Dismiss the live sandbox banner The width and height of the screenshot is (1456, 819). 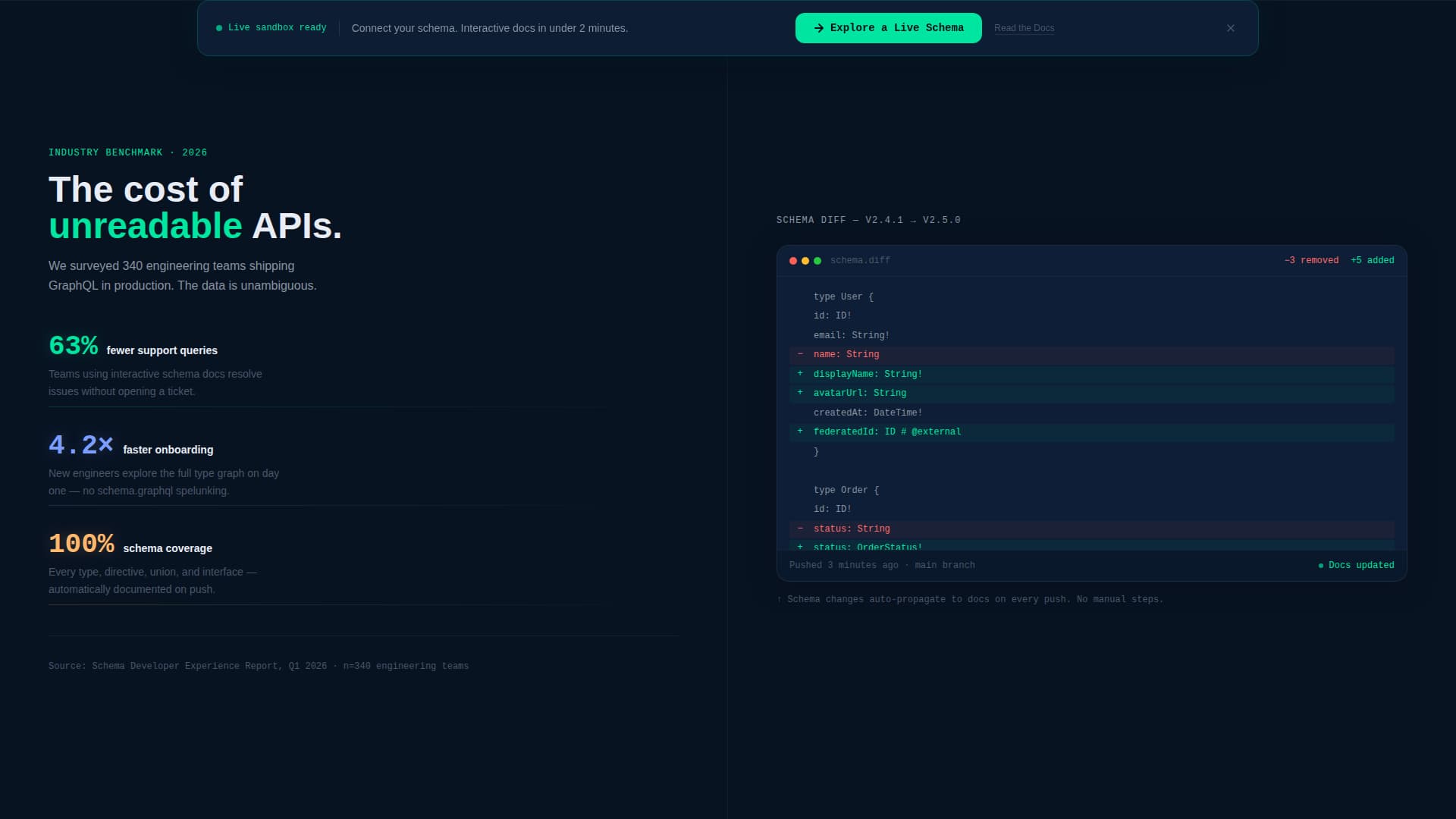click(x=1230, y=28)
